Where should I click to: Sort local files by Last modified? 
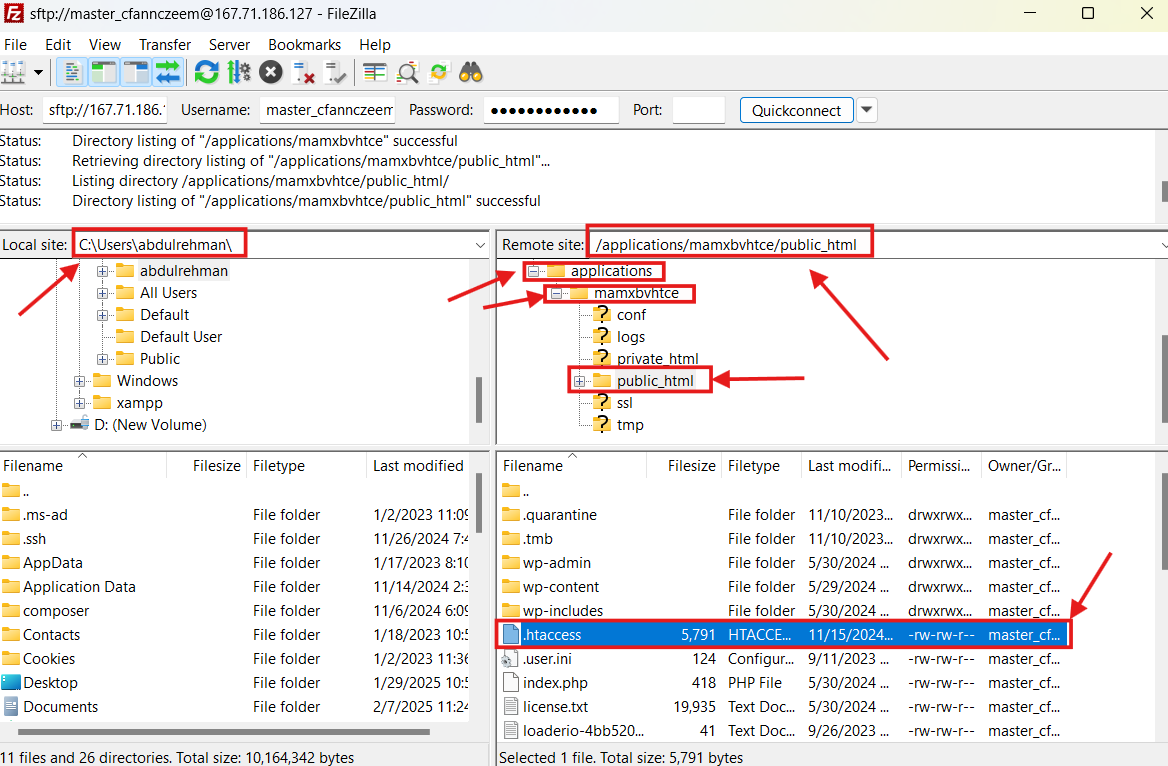418,465
